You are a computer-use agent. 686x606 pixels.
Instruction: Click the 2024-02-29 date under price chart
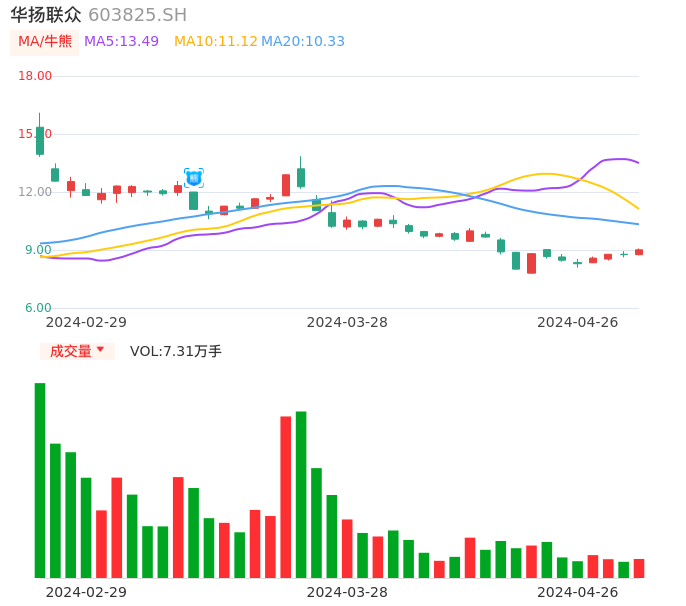tap(86, 322)
